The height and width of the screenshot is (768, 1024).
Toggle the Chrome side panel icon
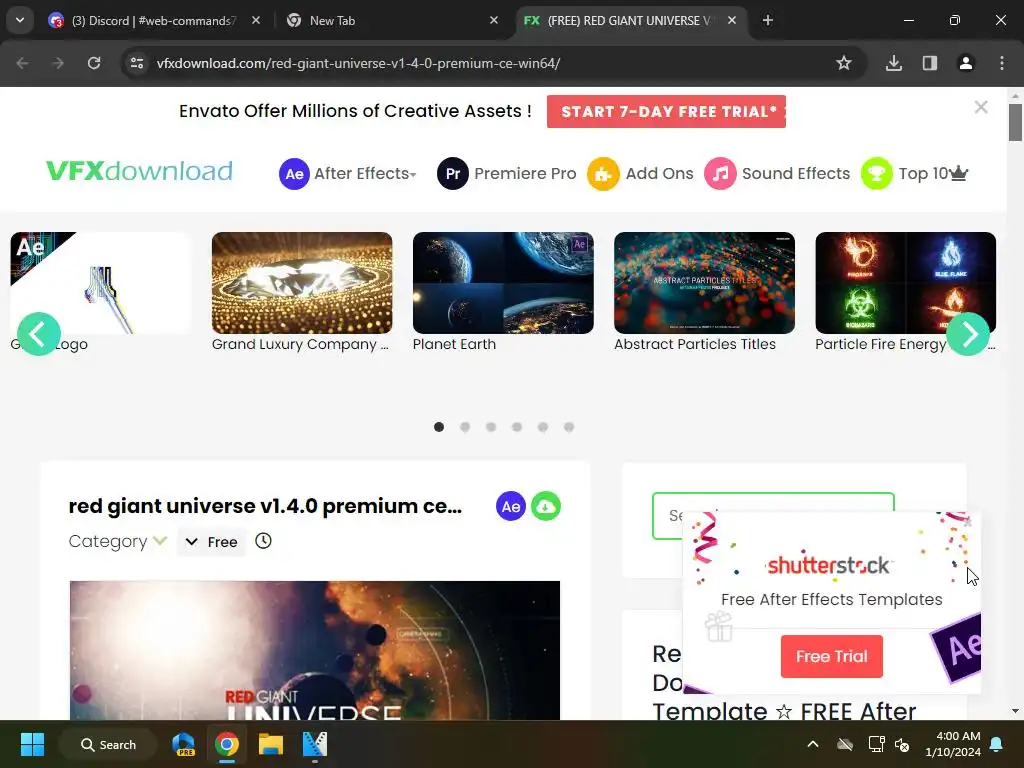930,63
